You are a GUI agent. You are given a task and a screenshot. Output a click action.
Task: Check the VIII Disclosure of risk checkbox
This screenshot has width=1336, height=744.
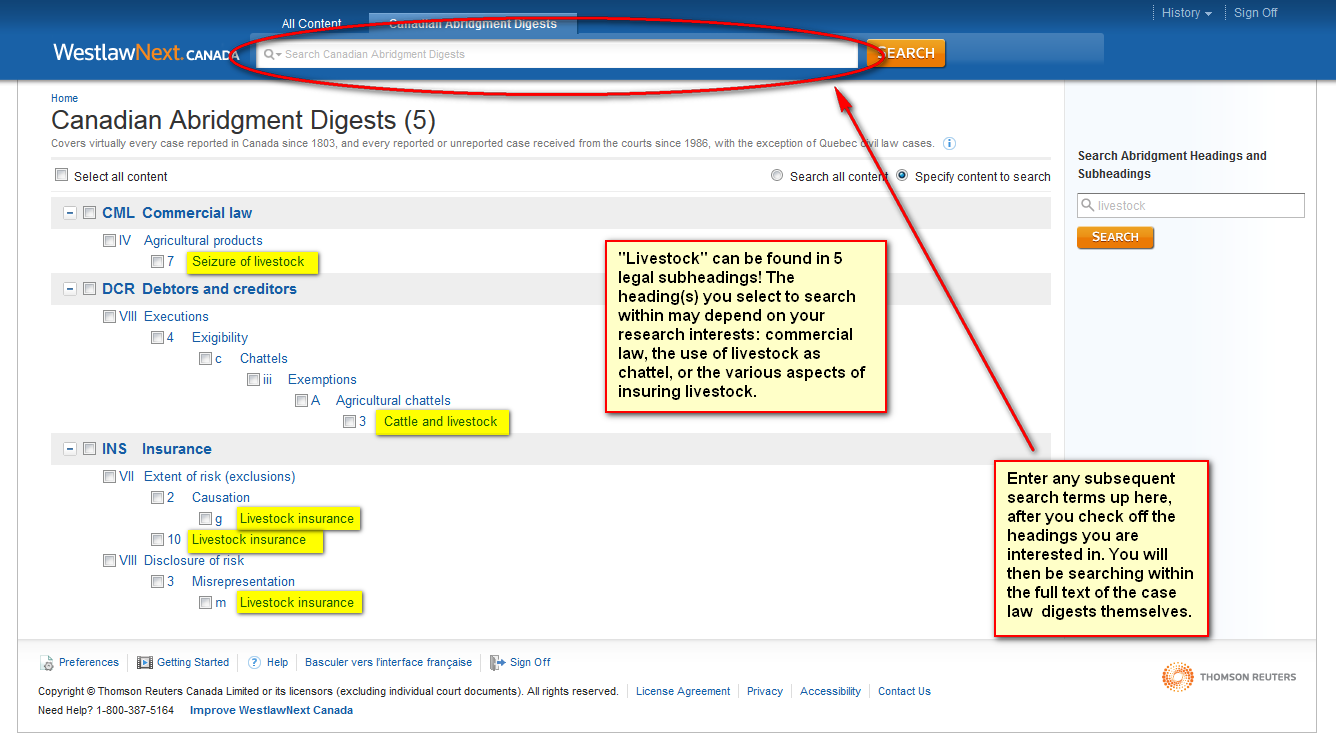click(109, 560)
